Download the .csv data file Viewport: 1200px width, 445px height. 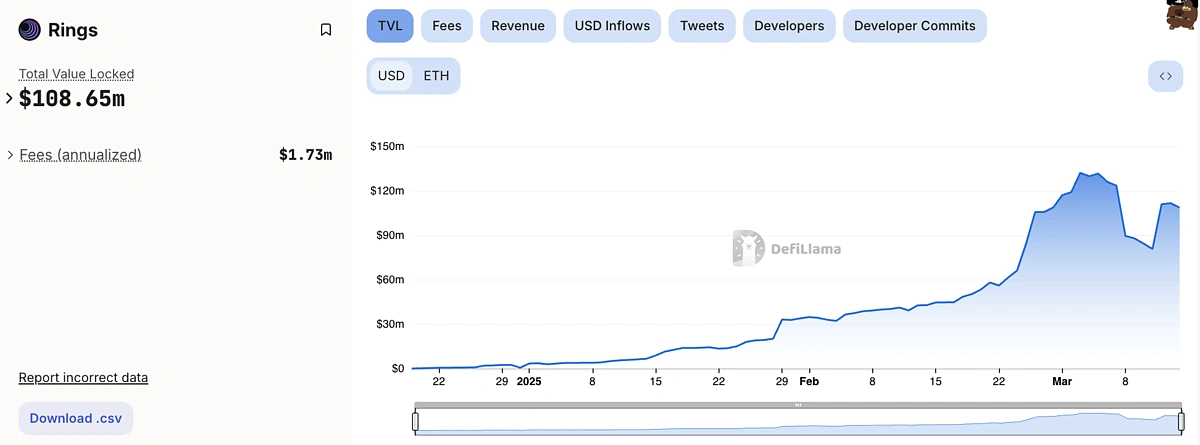click(x=76, y=419)
